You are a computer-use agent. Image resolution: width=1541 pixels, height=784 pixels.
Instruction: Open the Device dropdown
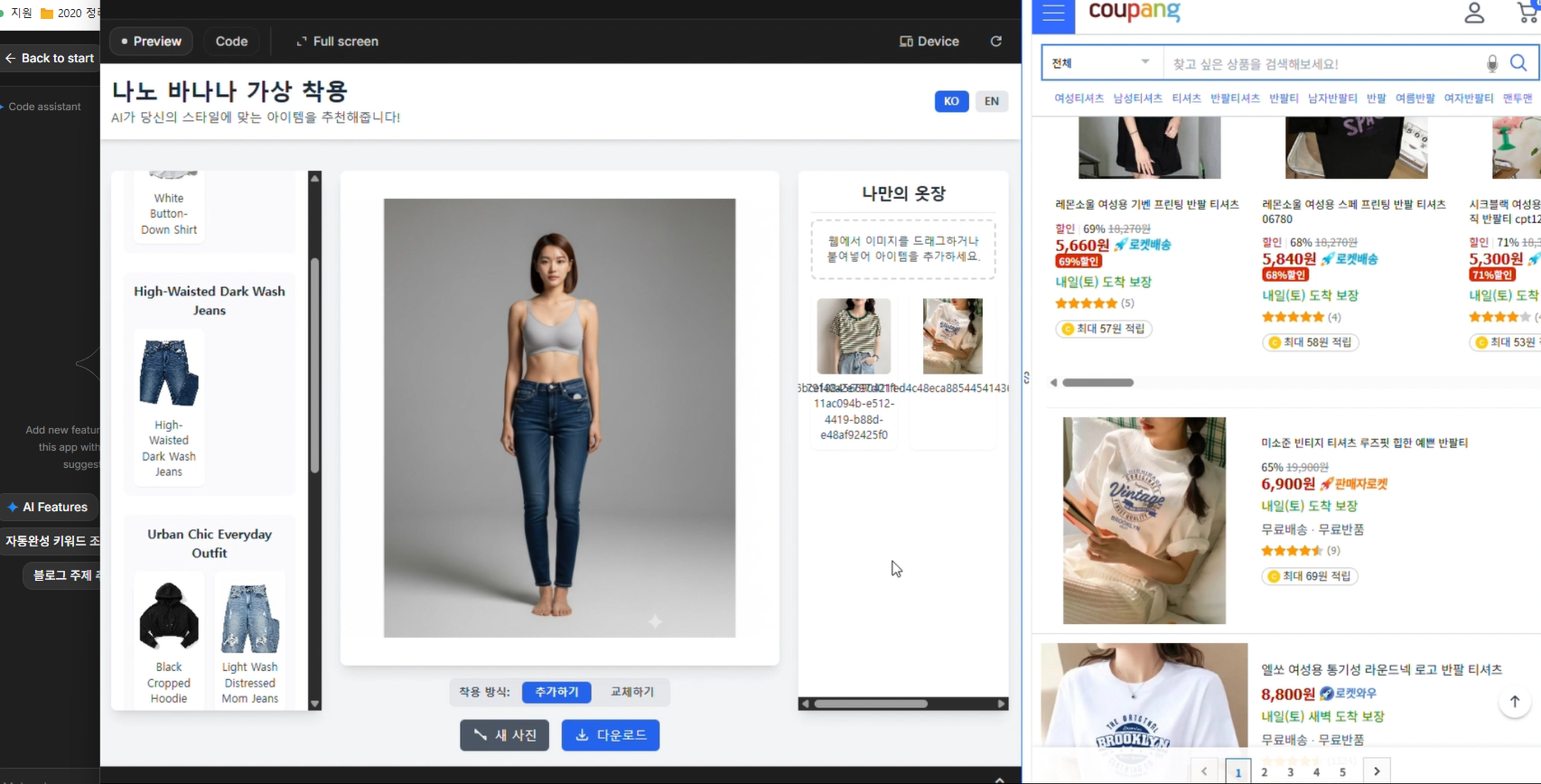pyautogui.click(x=929, y=42)
